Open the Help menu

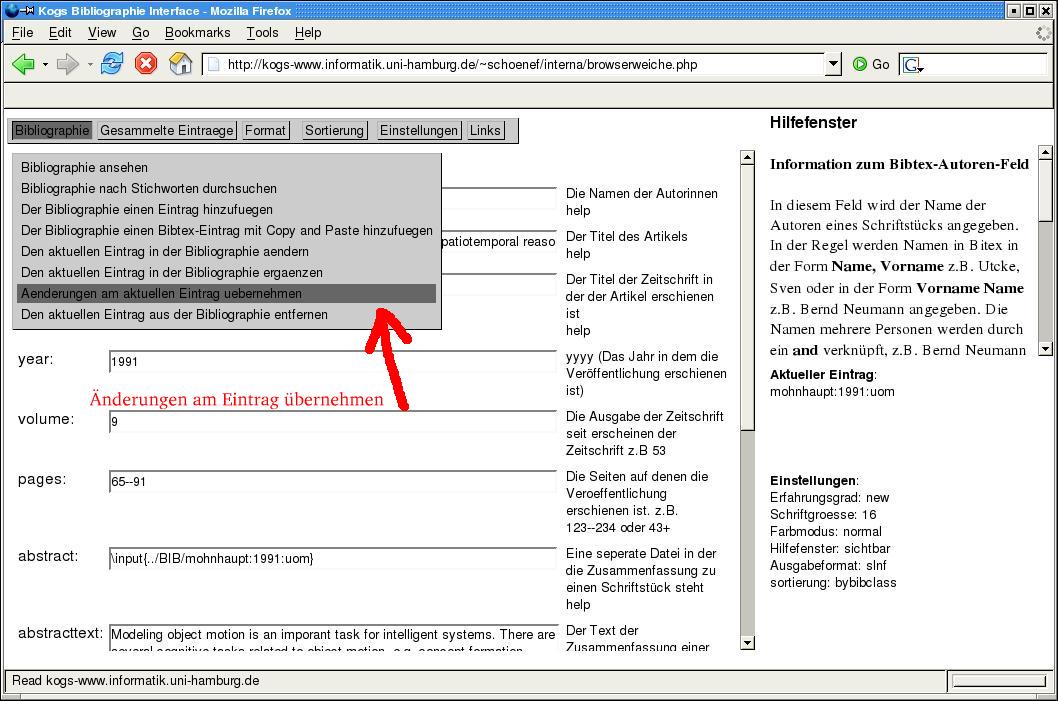(308, 32)
